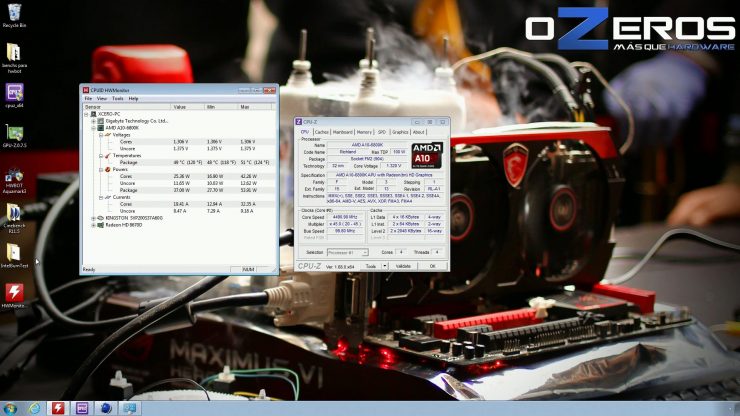Open the Tools dropdown arrow in CPU-Z
This screenshot has width=740, height=416.
pos(385,266)
